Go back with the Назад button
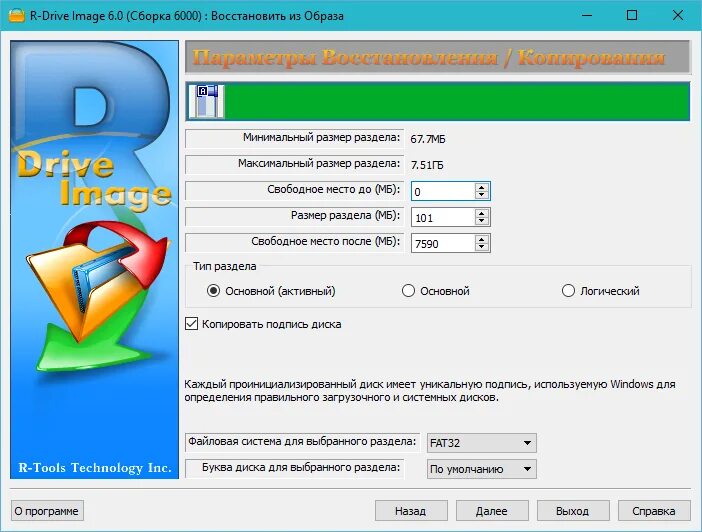702x532 pixels. click(411, 511)
